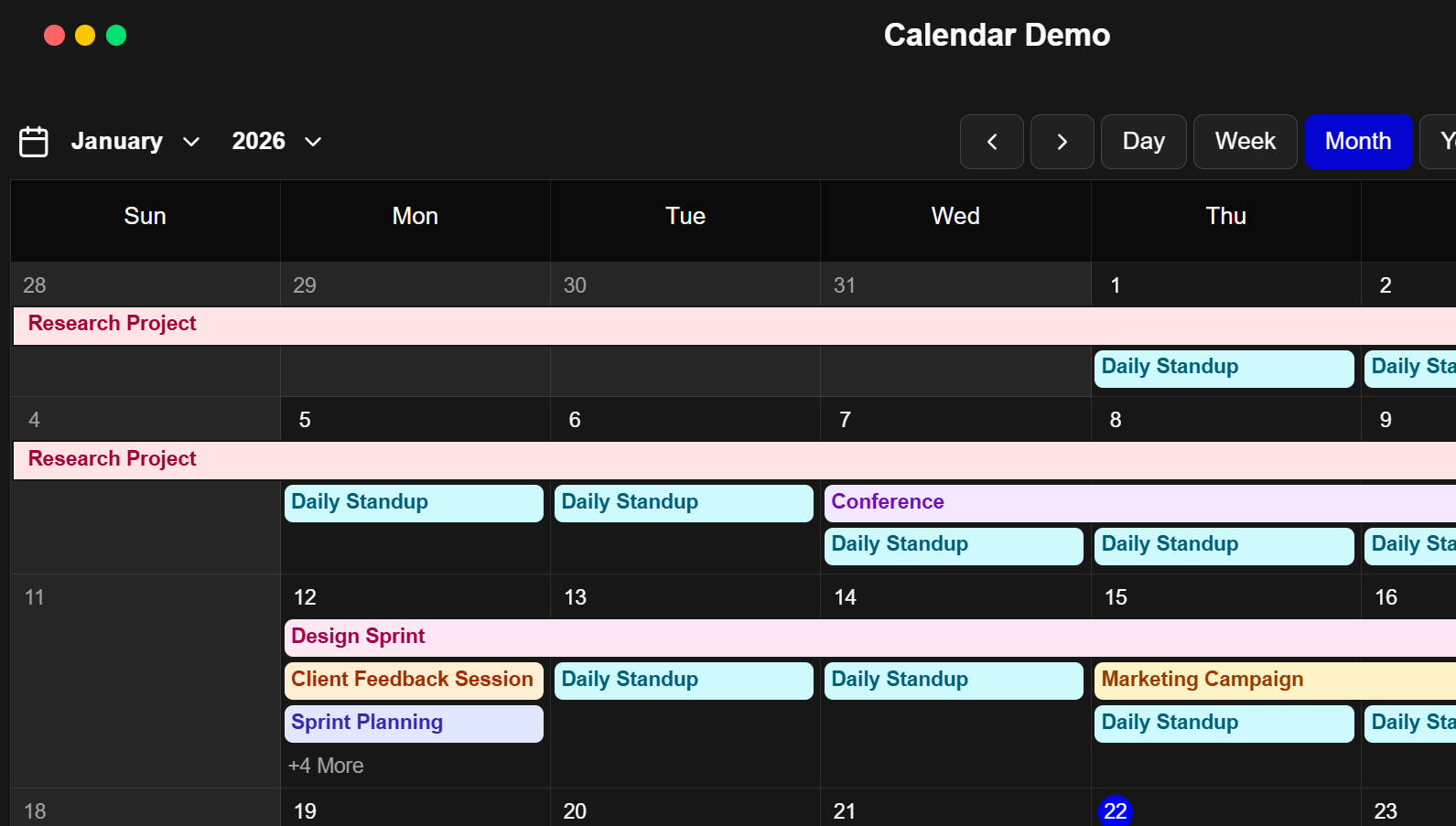Image resolution: width=1456 pixels, height=826 pixels.
Task: Go to the next month arrow
Action: click(x=1062, y=142)
